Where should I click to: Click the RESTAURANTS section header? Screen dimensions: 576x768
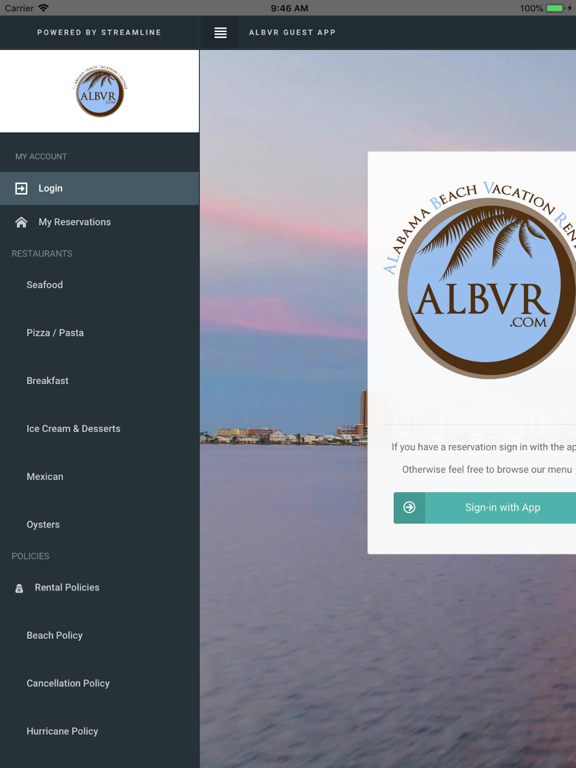[42, 254]
